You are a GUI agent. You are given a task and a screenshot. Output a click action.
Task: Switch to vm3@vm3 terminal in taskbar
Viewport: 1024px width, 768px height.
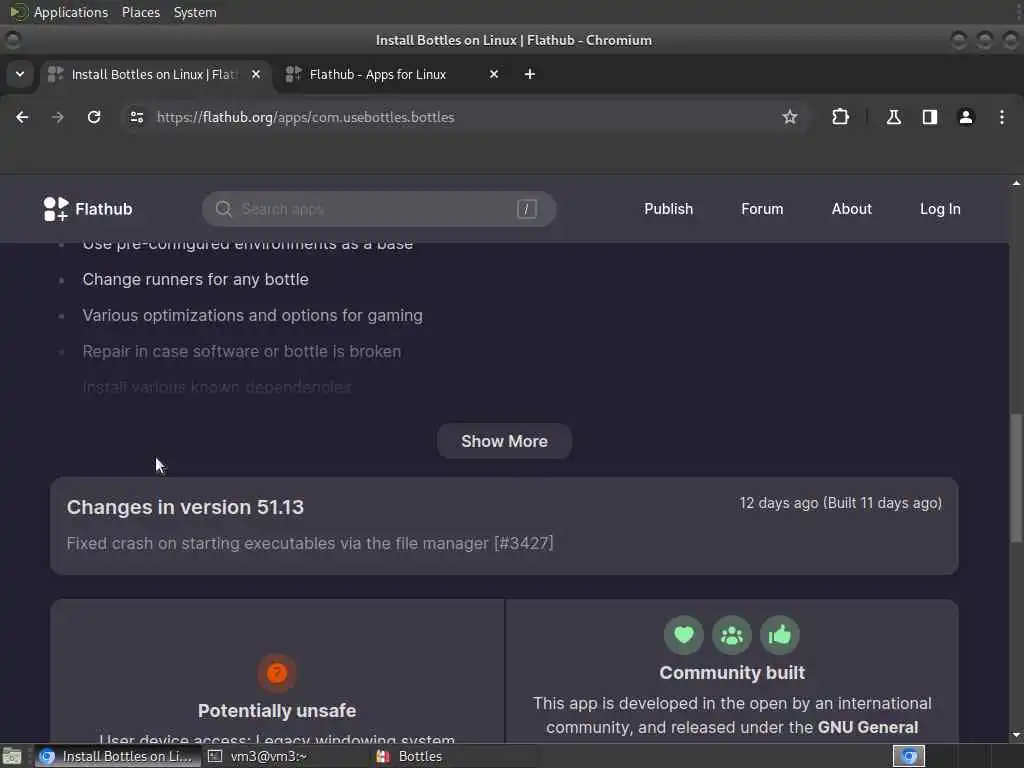pyautogui.click(x=284, y=756)
